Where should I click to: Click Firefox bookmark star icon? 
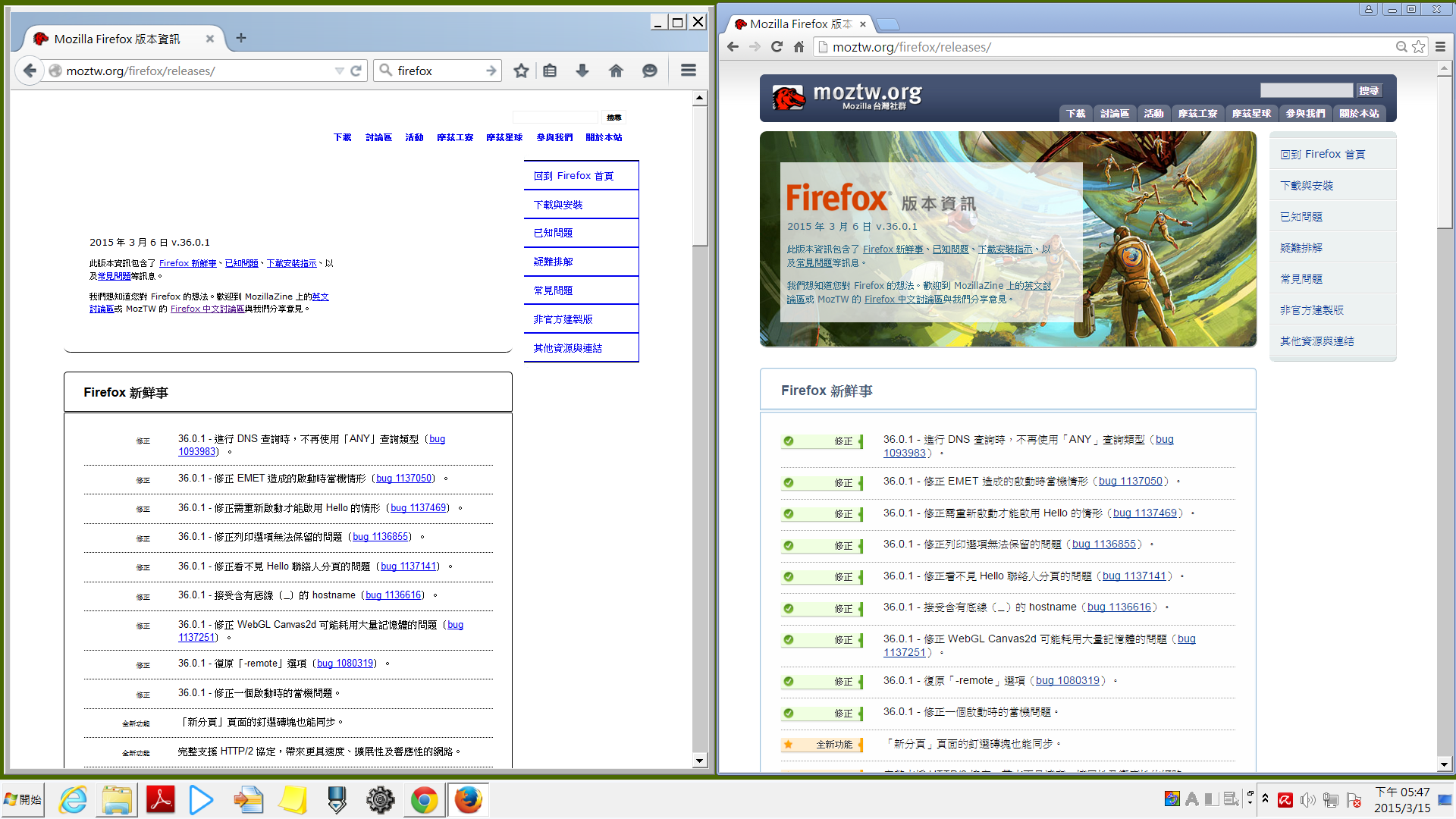521,71
